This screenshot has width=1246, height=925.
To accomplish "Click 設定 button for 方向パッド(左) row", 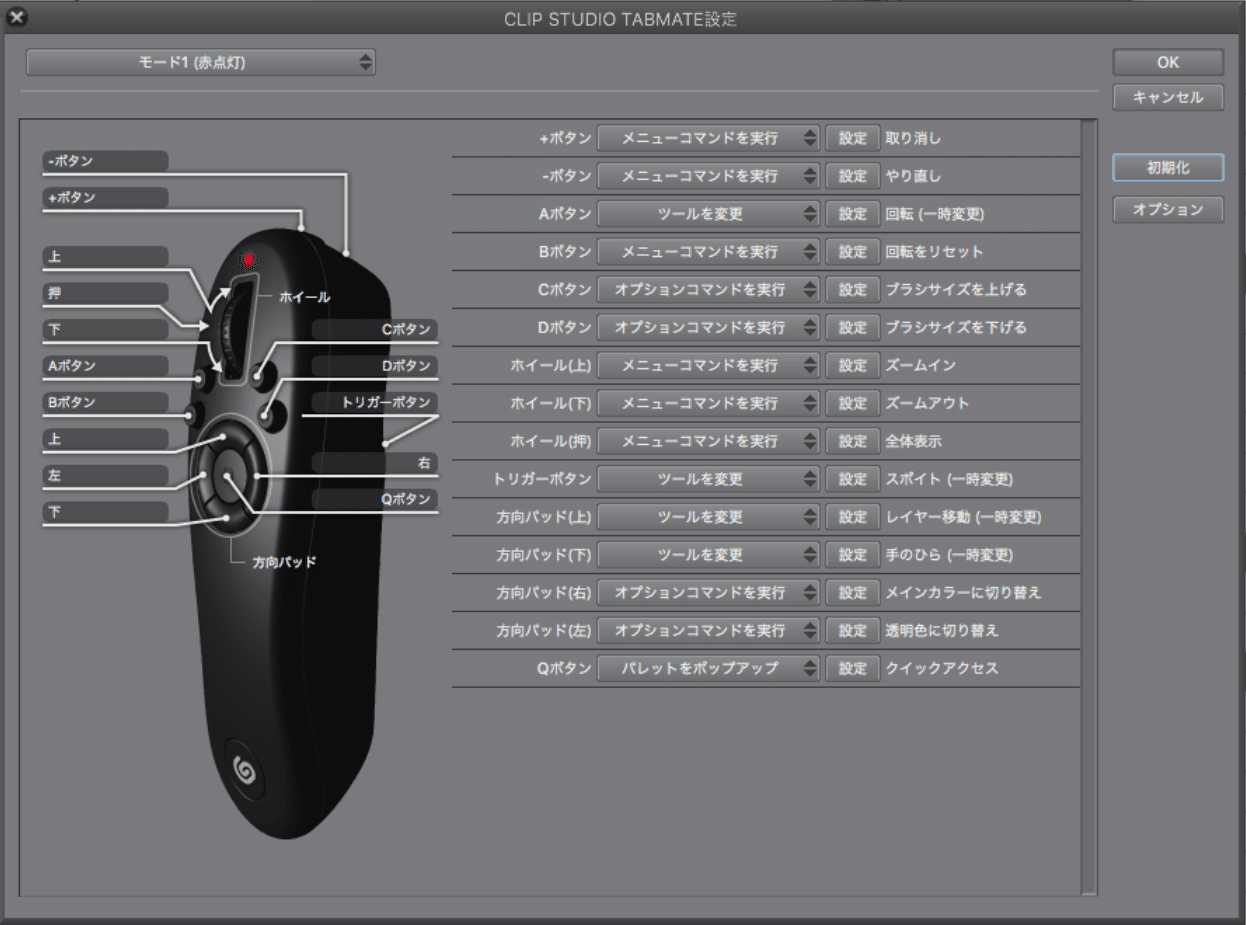I will [x=852, y=631].
